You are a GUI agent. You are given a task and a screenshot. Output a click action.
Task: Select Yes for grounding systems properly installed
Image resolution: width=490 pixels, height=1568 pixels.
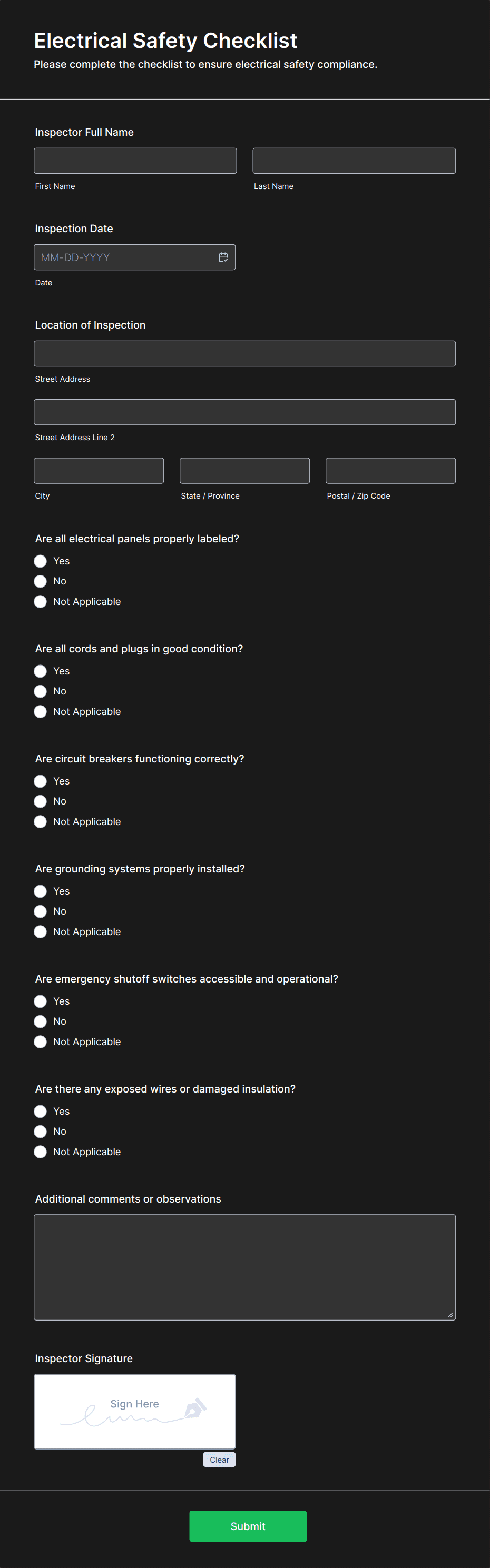40,891
